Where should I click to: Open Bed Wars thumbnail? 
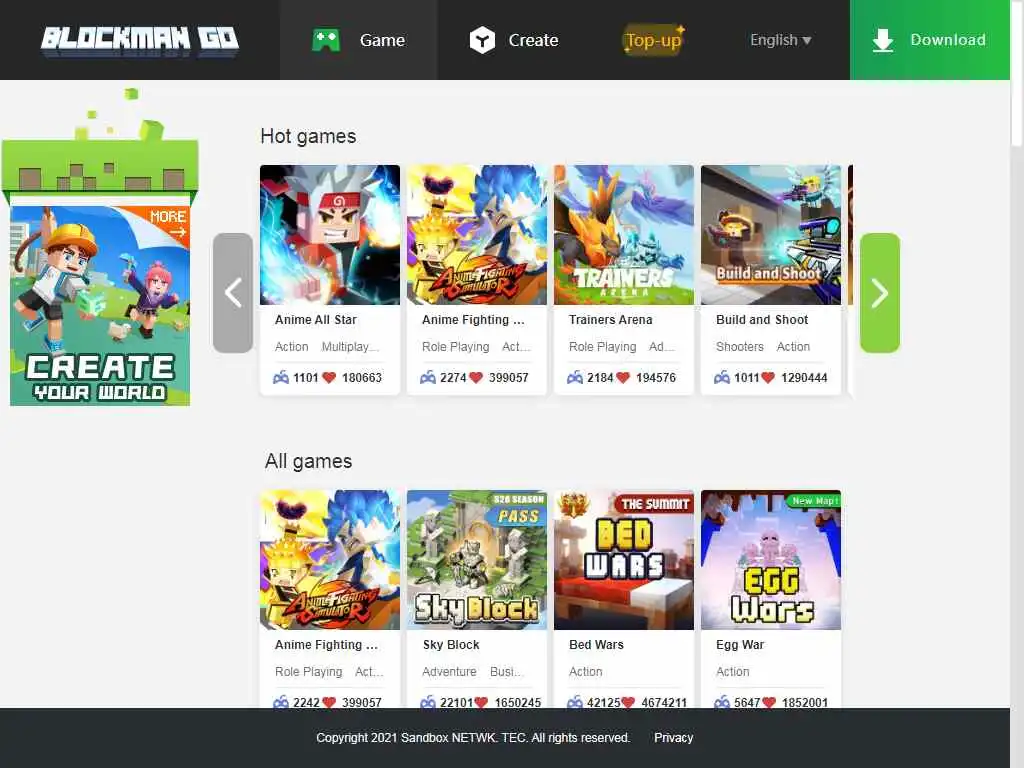[624, 560]
